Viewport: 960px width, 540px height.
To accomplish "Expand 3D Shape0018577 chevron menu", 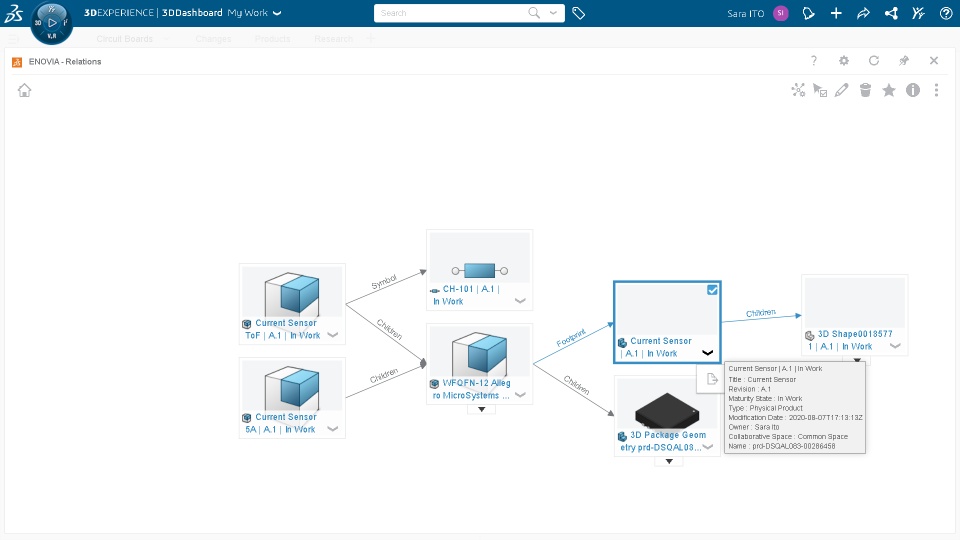I will [x=894, y=346].
